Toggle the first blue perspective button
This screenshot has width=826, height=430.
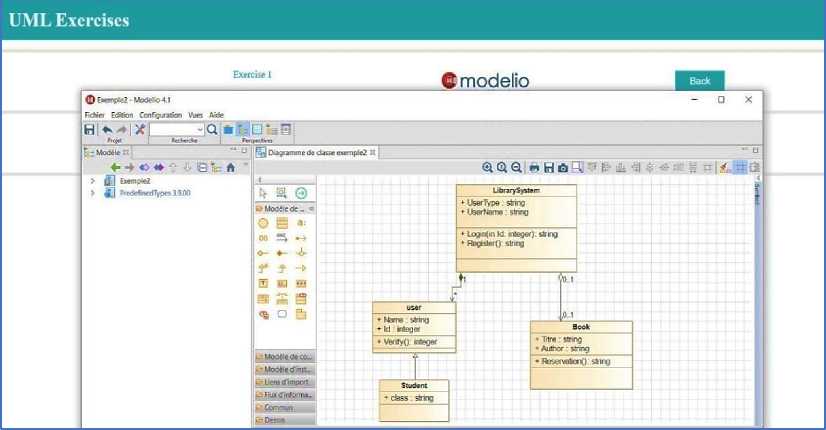point(228,130)
